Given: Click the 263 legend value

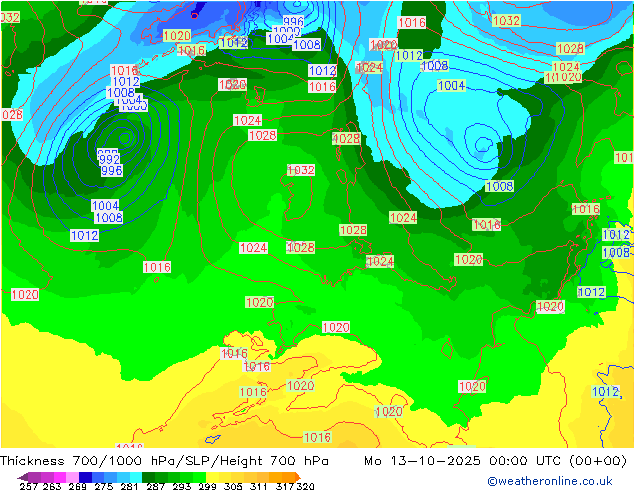Looking at the screenshot, I should (x=52, y=486).
